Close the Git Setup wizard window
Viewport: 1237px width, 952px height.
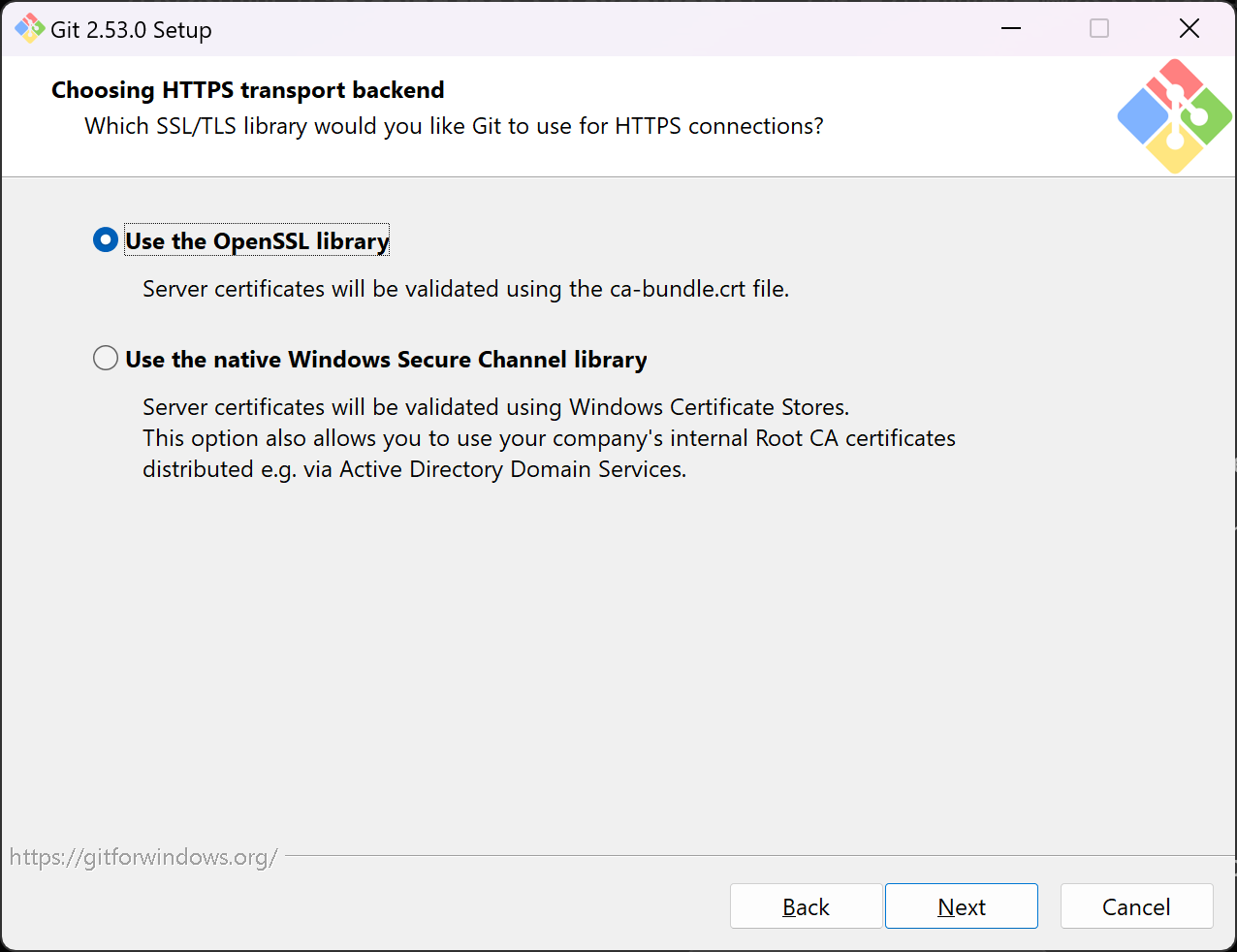[x=1189, y=29]
